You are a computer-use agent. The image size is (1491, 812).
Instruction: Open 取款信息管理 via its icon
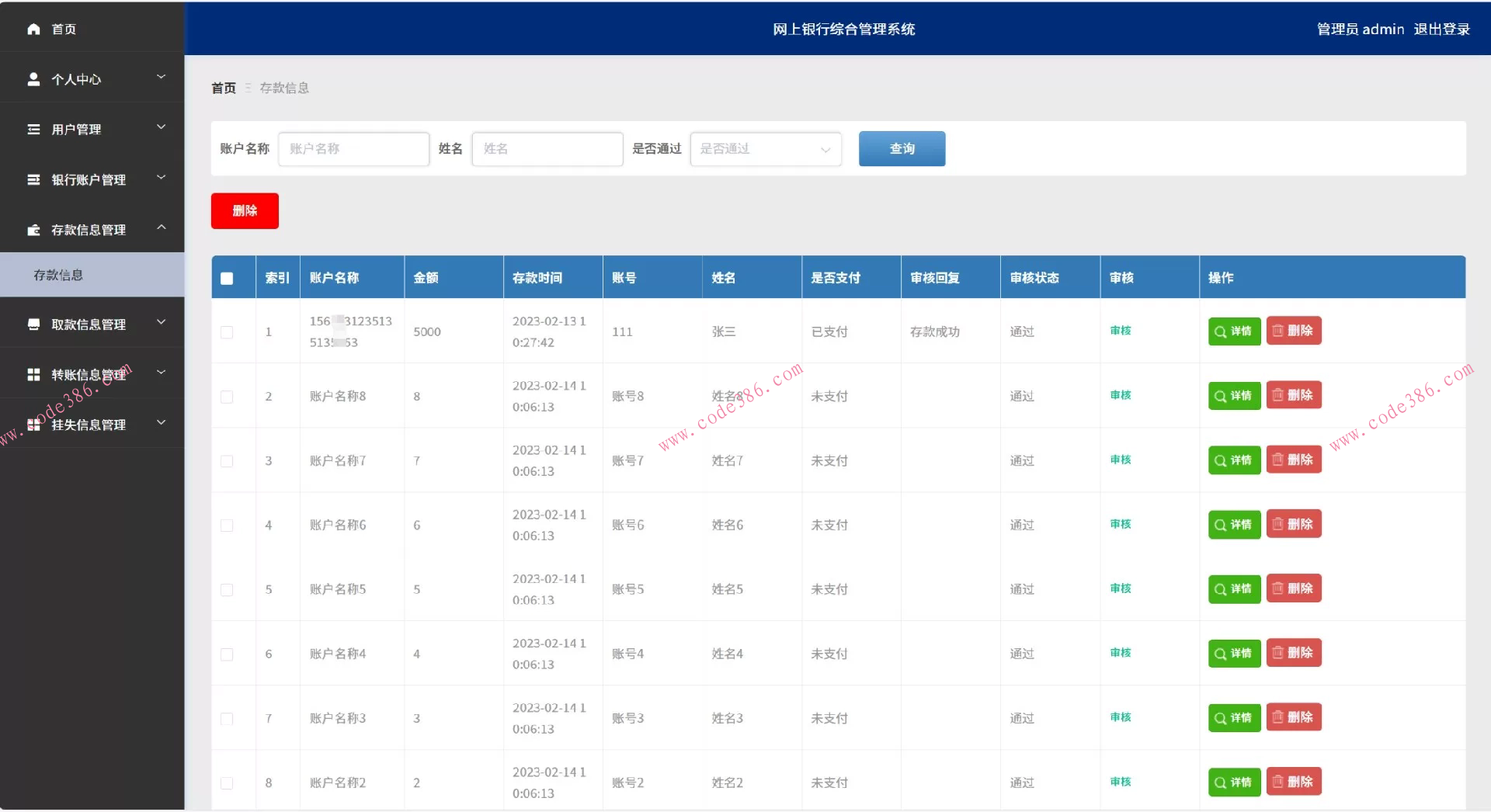click(33, 324)
